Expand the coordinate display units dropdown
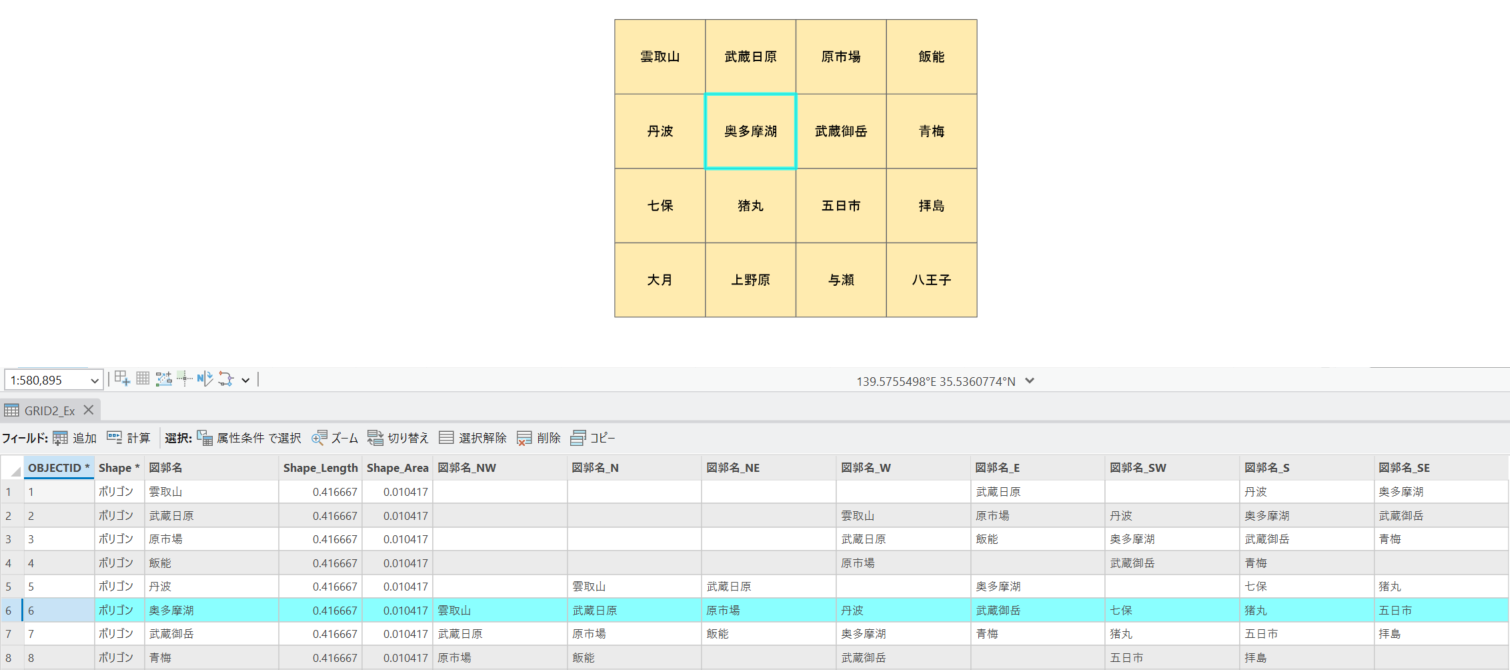 point(1030,381)
